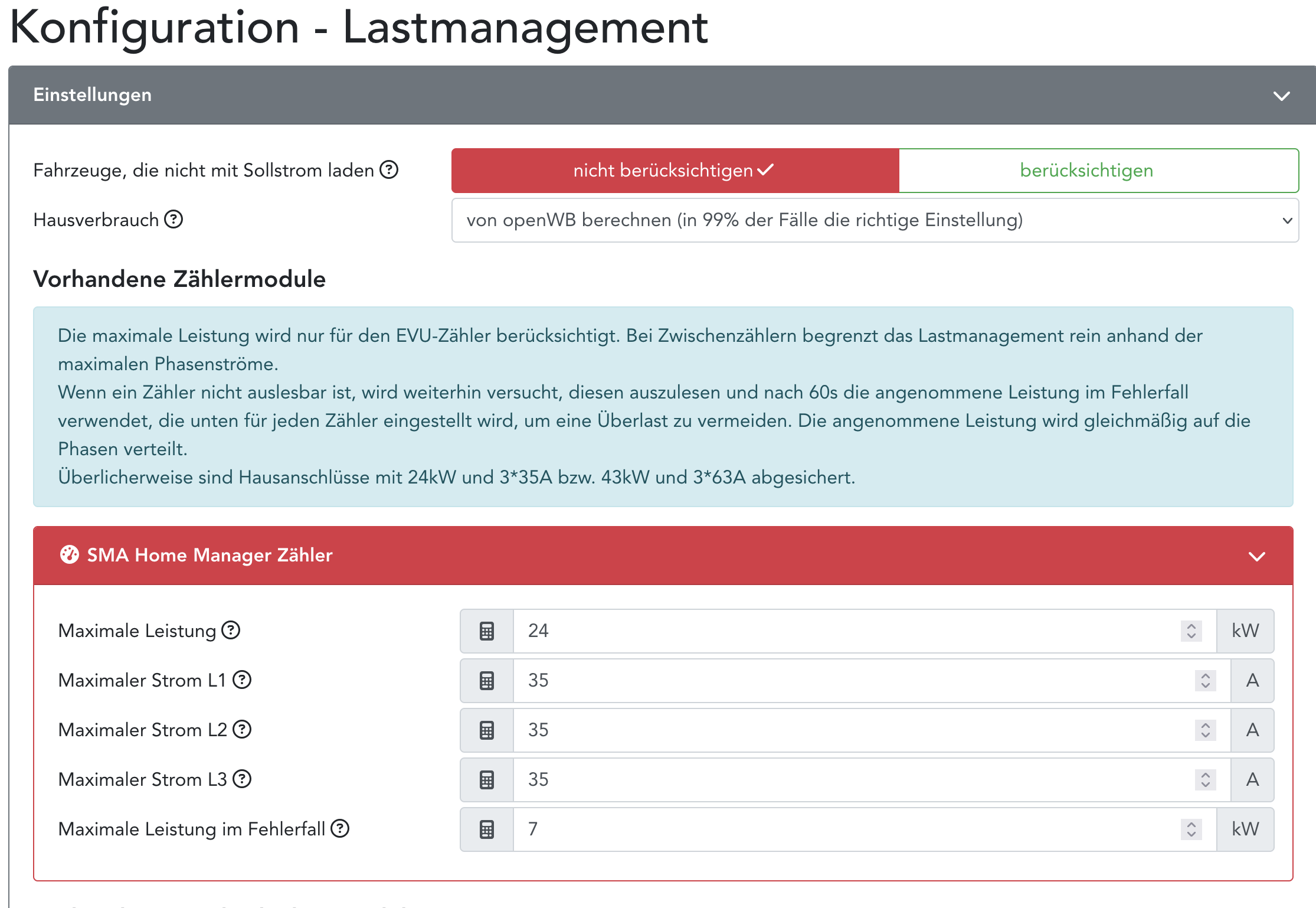Collapse the Einstellungen section chevron
This screenshot has width=1316, height=908.
(x=1281, y=96)
